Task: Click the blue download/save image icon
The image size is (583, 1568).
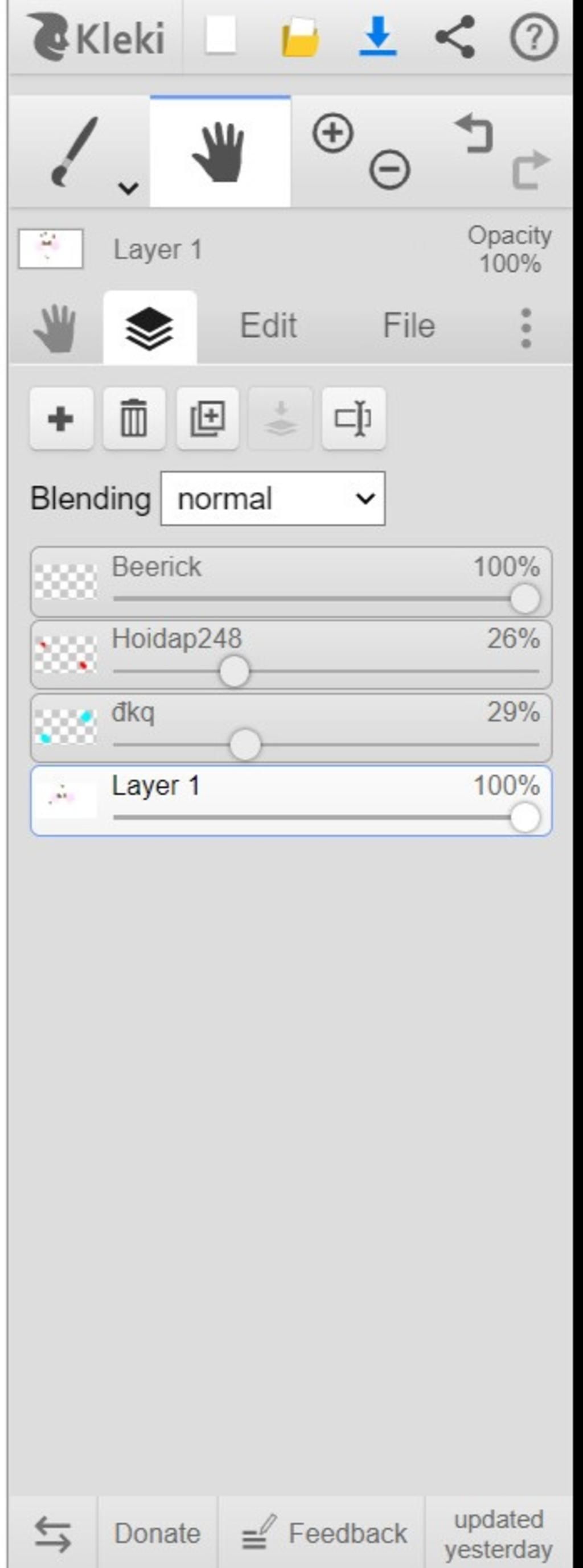Action: pyautogui.click(x=377, y=36)
